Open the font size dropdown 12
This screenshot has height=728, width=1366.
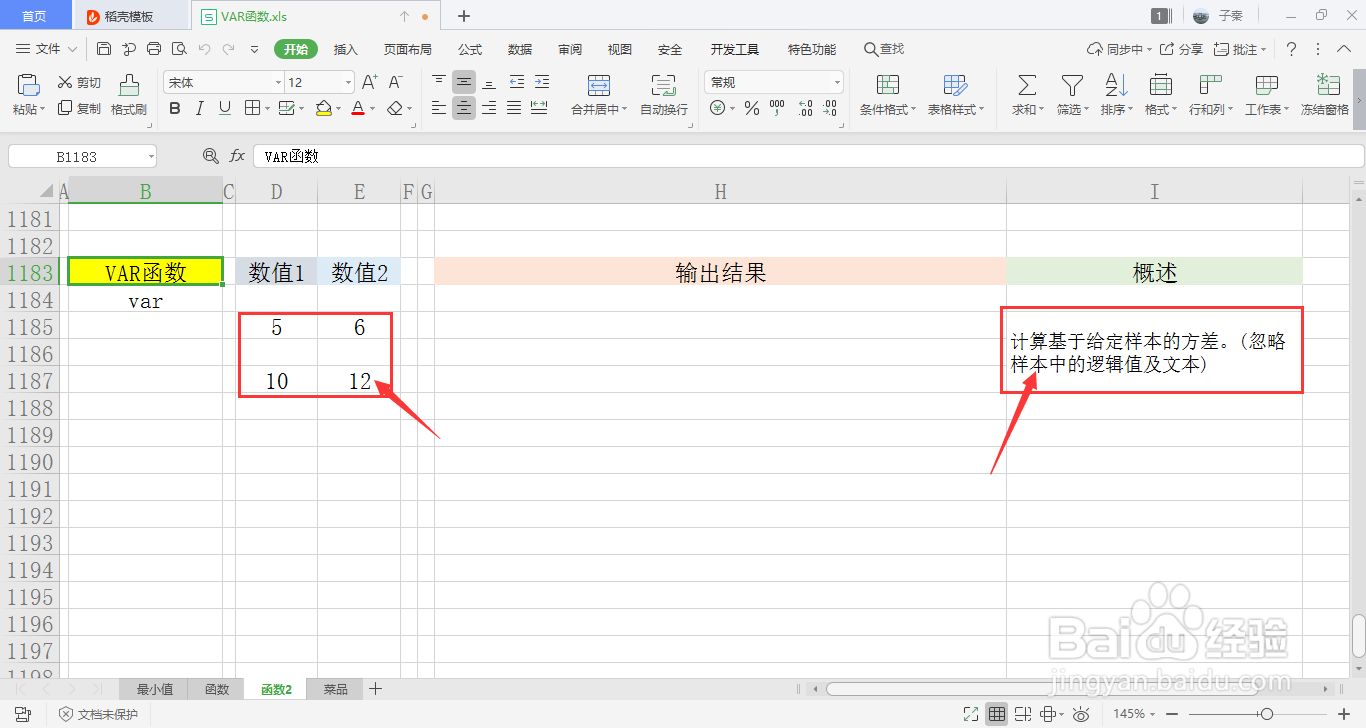pyautogui.click(x=348, y=83)
